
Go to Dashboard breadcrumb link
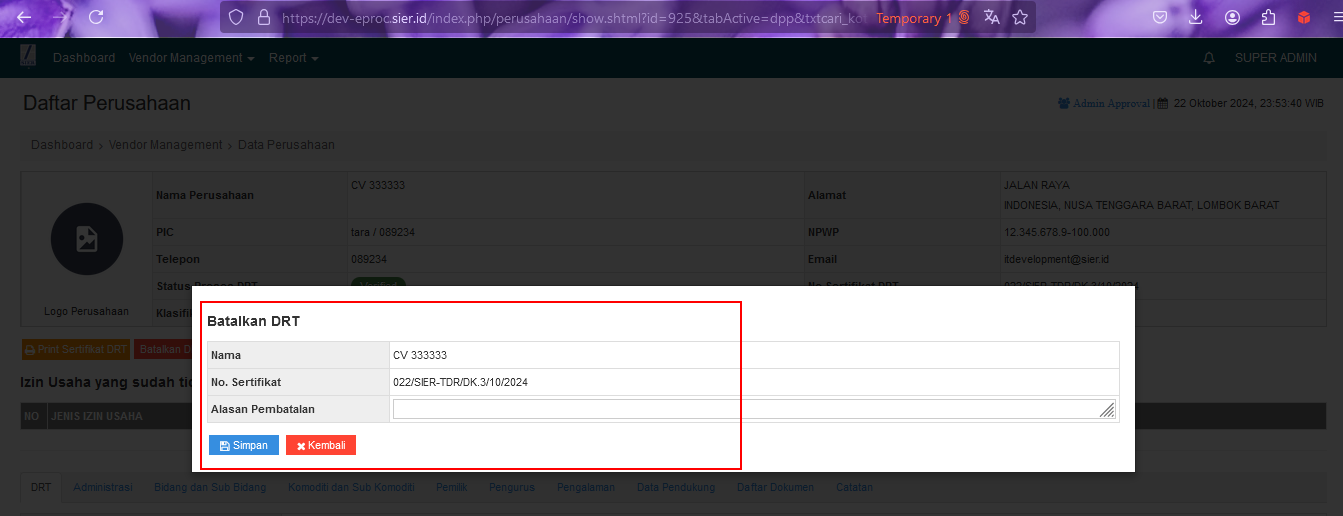pyautogui.click(x=62, y=145)
